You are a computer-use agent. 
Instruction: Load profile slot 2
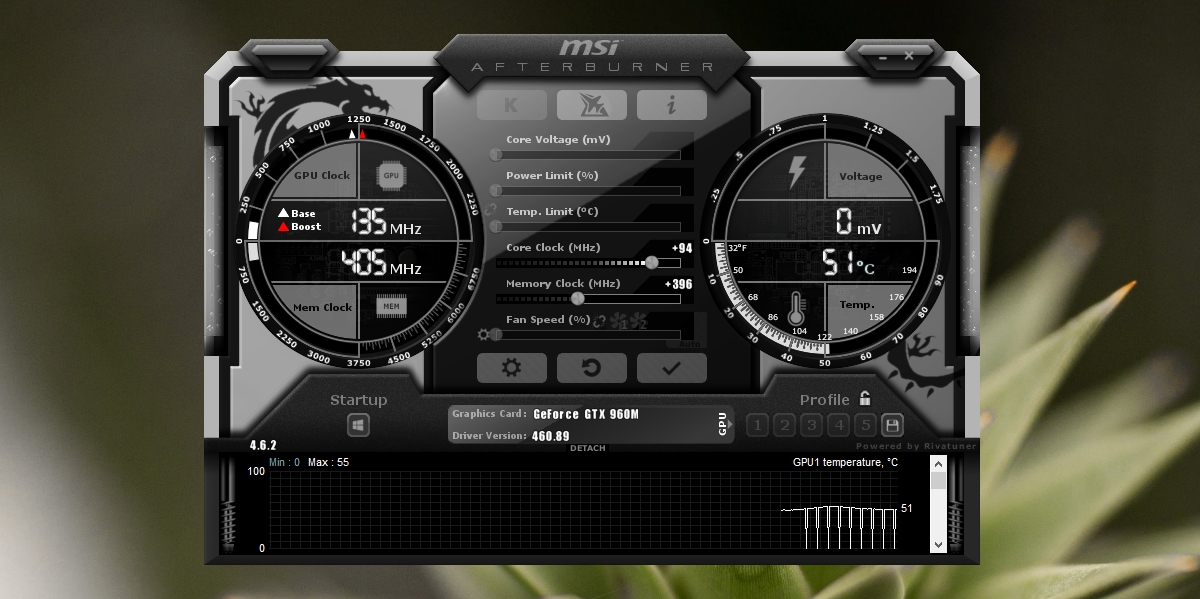click(x=784, y=426)
